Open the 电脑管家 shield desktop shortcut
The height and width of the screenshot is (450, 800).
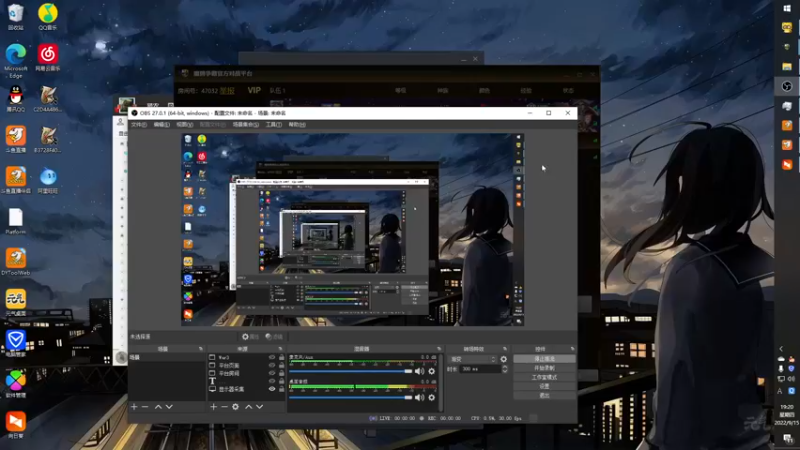click(x=15, y=343)
